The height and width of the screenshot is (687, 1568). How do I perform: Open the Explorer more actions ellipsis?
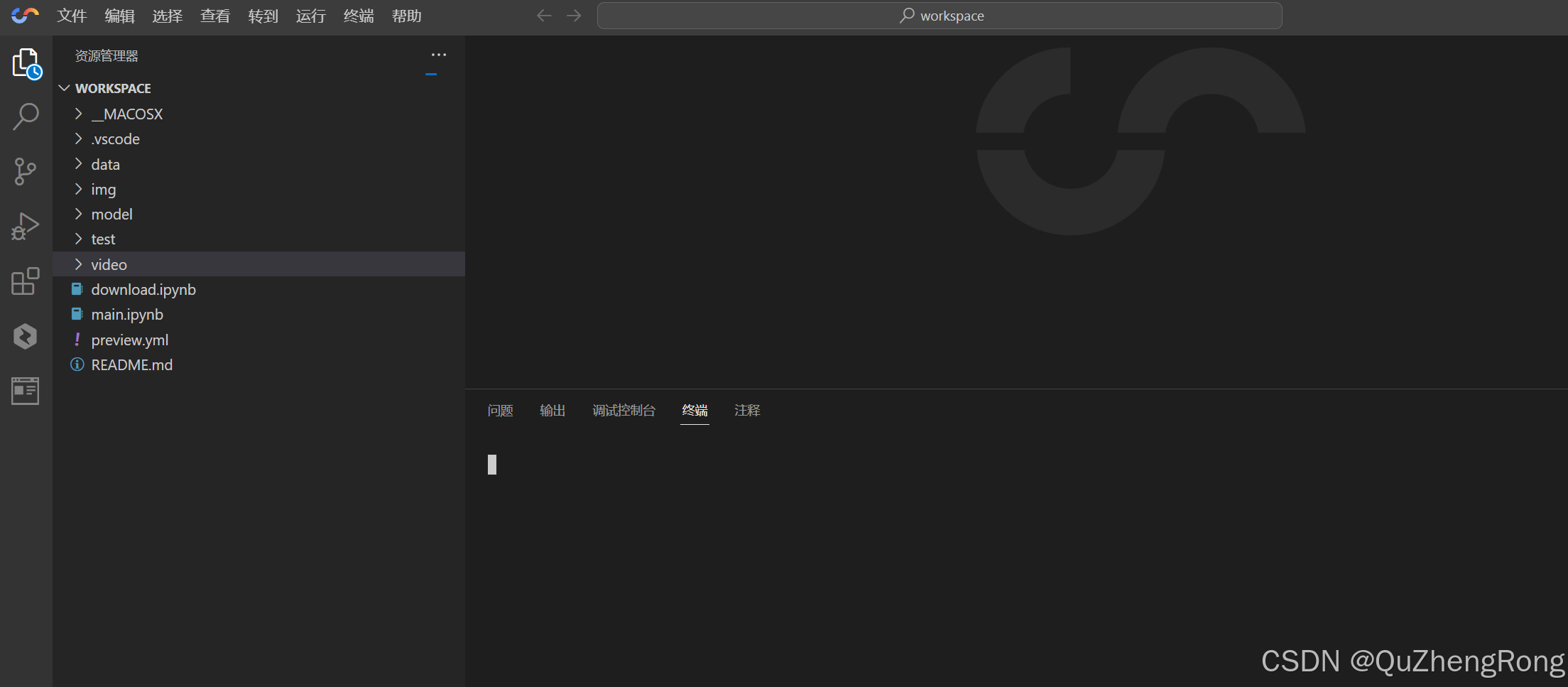pos(439,55)
